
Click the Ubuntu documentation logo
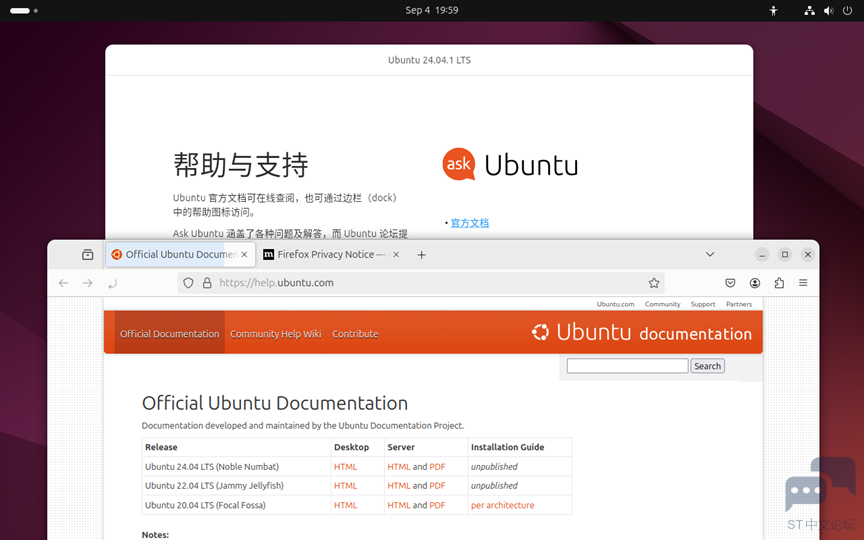tap(641, 333)
